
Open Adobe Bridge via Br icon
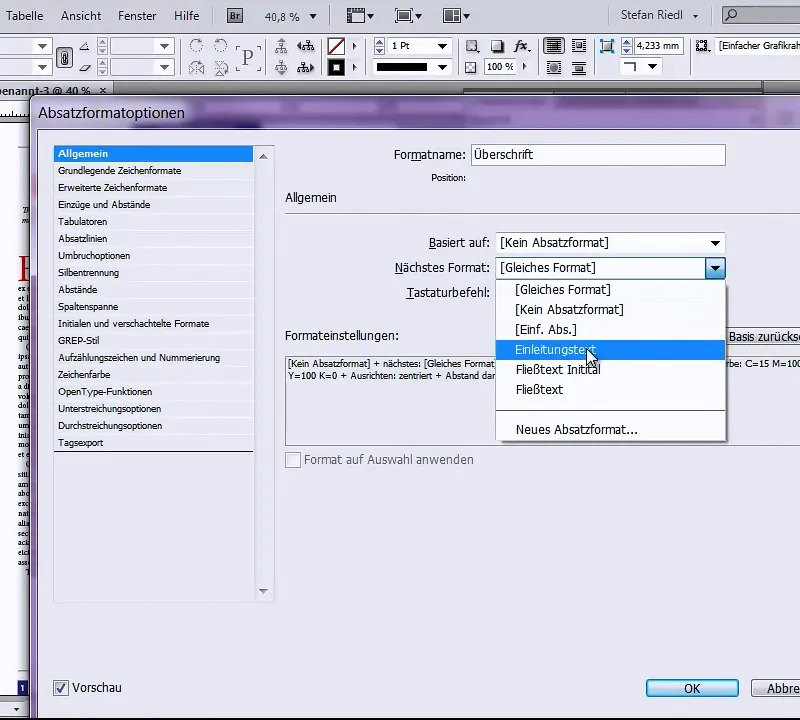235,16
